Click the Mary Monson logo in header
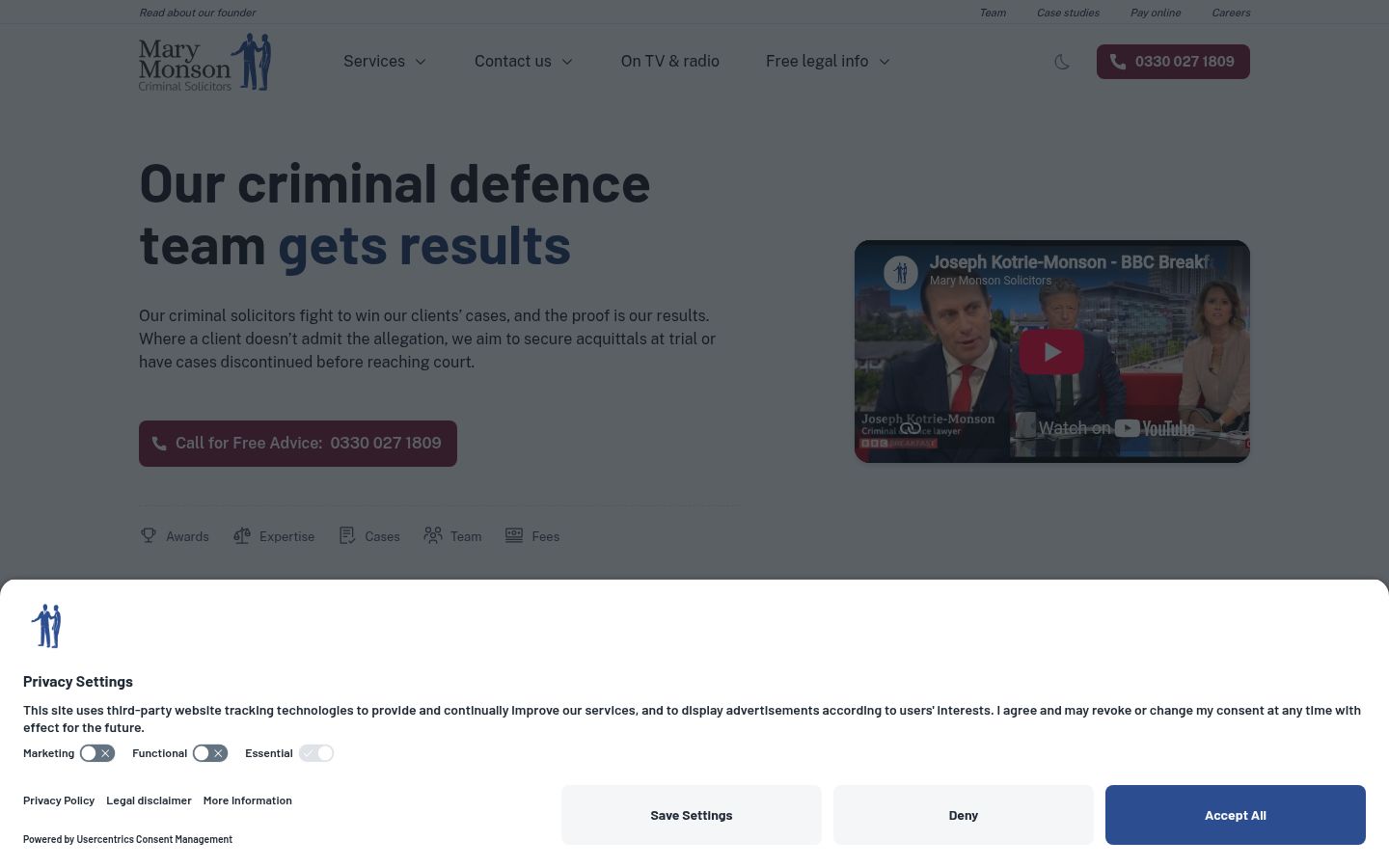This screenshot has width=1389, height=868. 204,62
